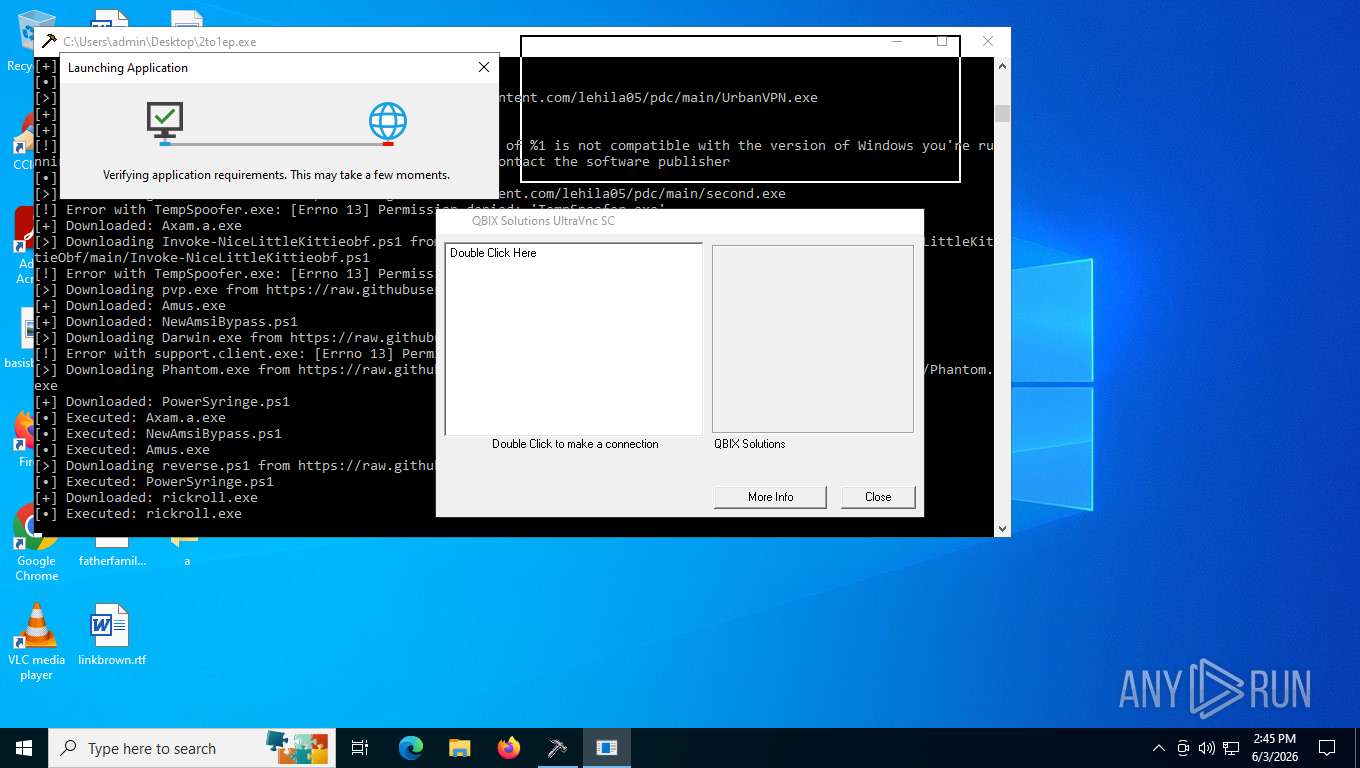
Task: Open the Windows Start menu
Action: [24, 748]
